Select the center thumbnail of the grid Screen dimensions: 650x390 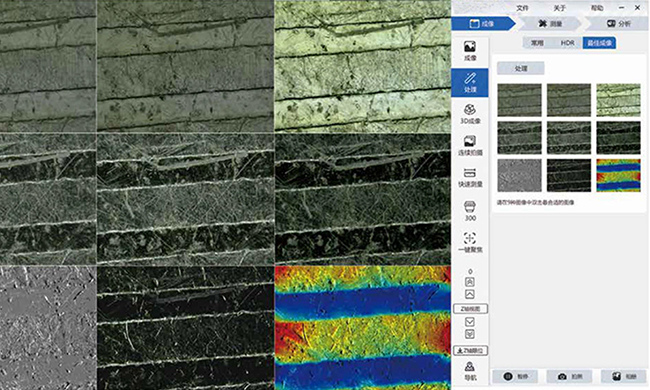569,138
